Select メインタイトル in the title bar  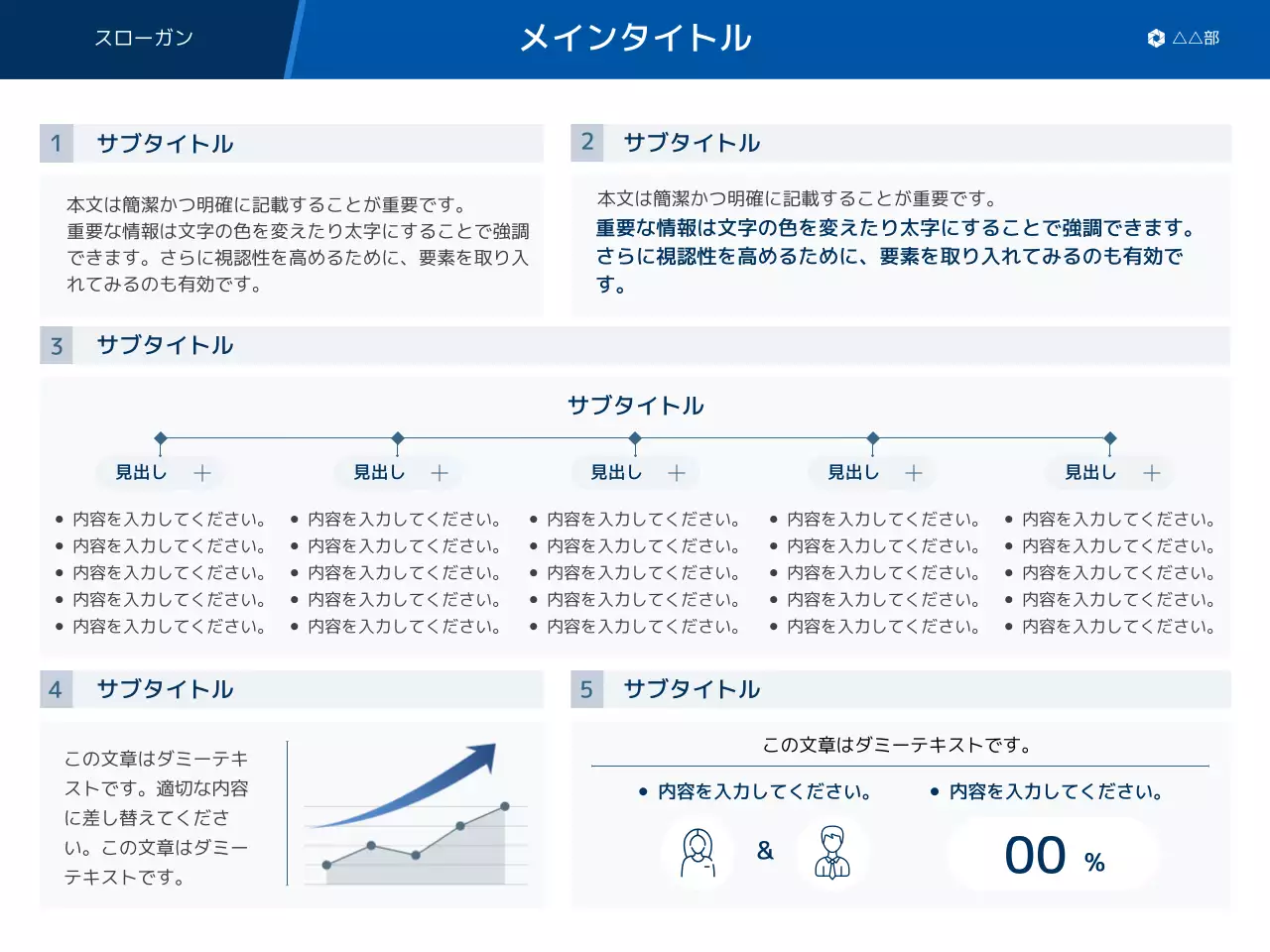tap(635, 38)
